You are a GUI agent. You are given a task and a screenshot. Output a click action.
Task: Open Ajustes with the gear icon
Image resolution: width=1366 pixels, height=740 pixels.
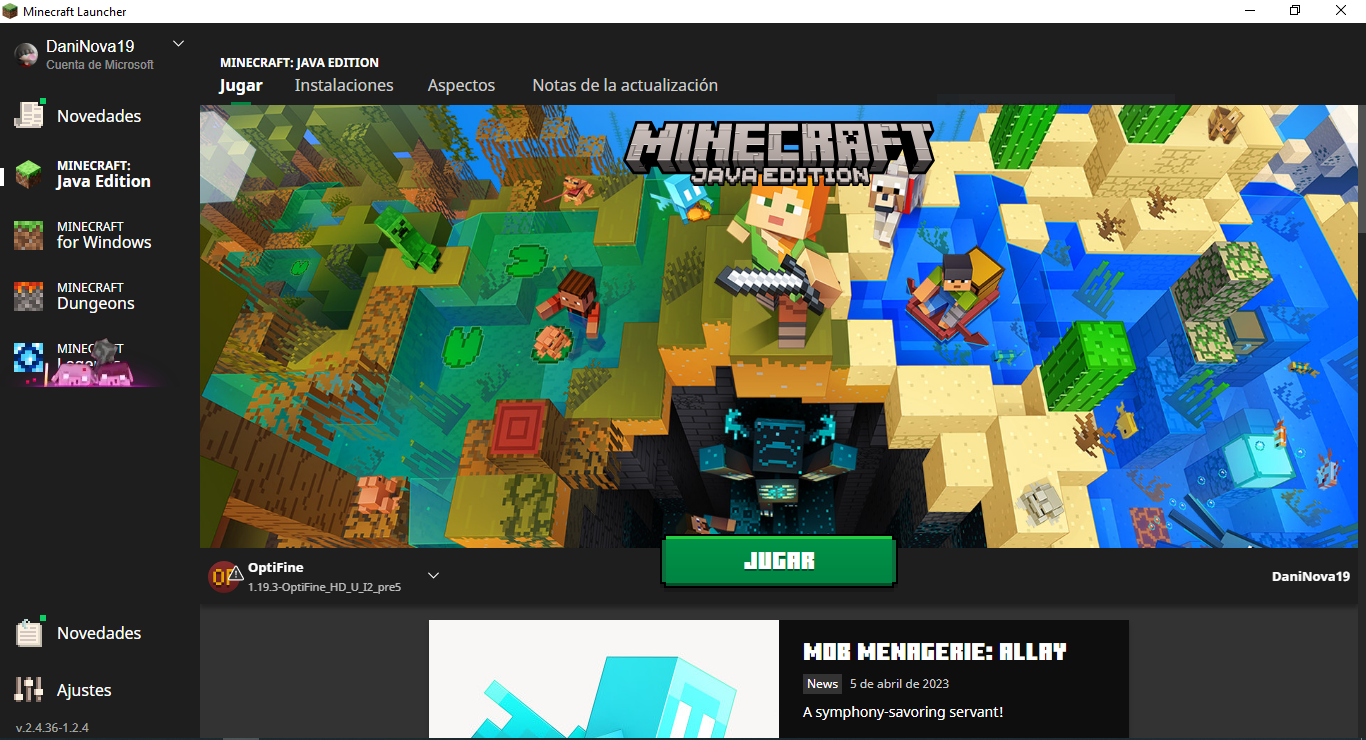[28, 689]
